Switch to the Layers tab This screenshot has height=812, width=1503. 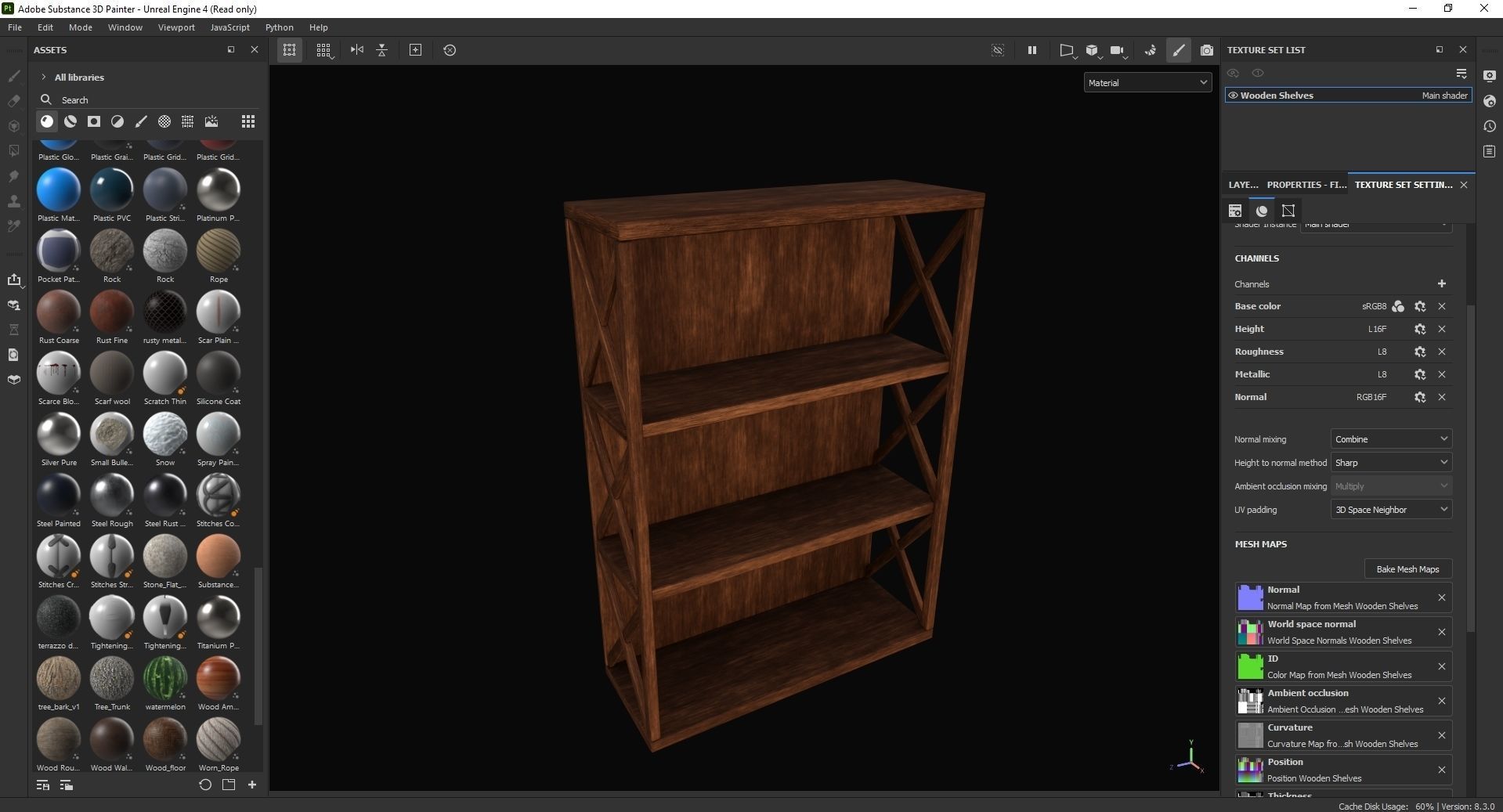pos(1244,185)
